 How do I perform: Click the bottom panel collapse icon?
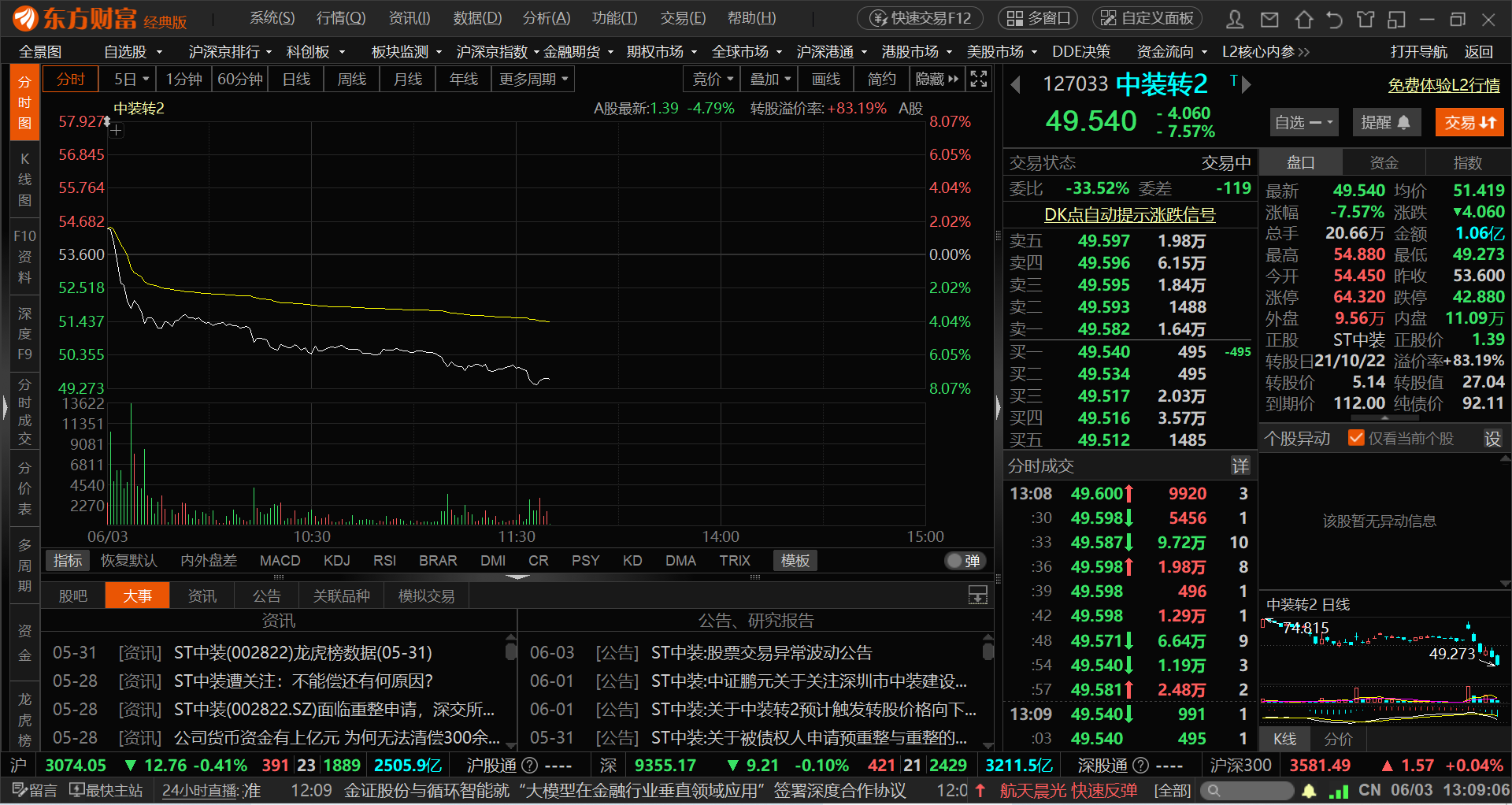(978, 595)
